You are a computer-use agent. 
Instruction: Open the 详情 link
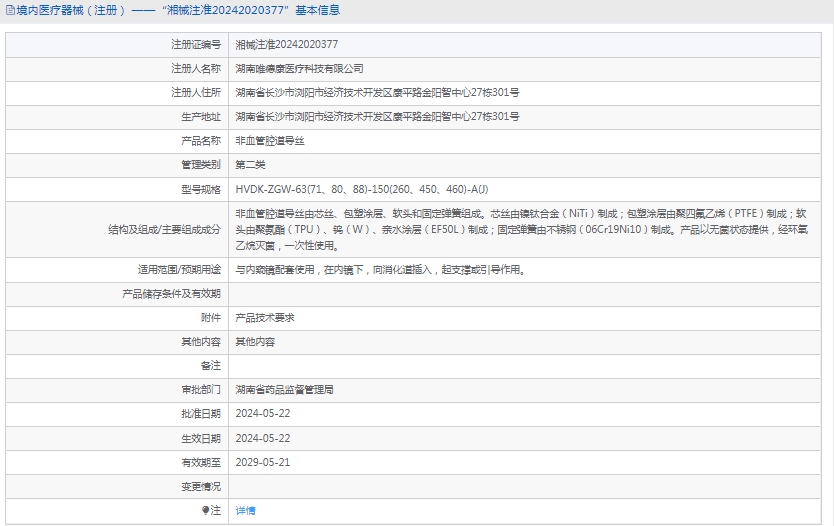tap(245, 510)
